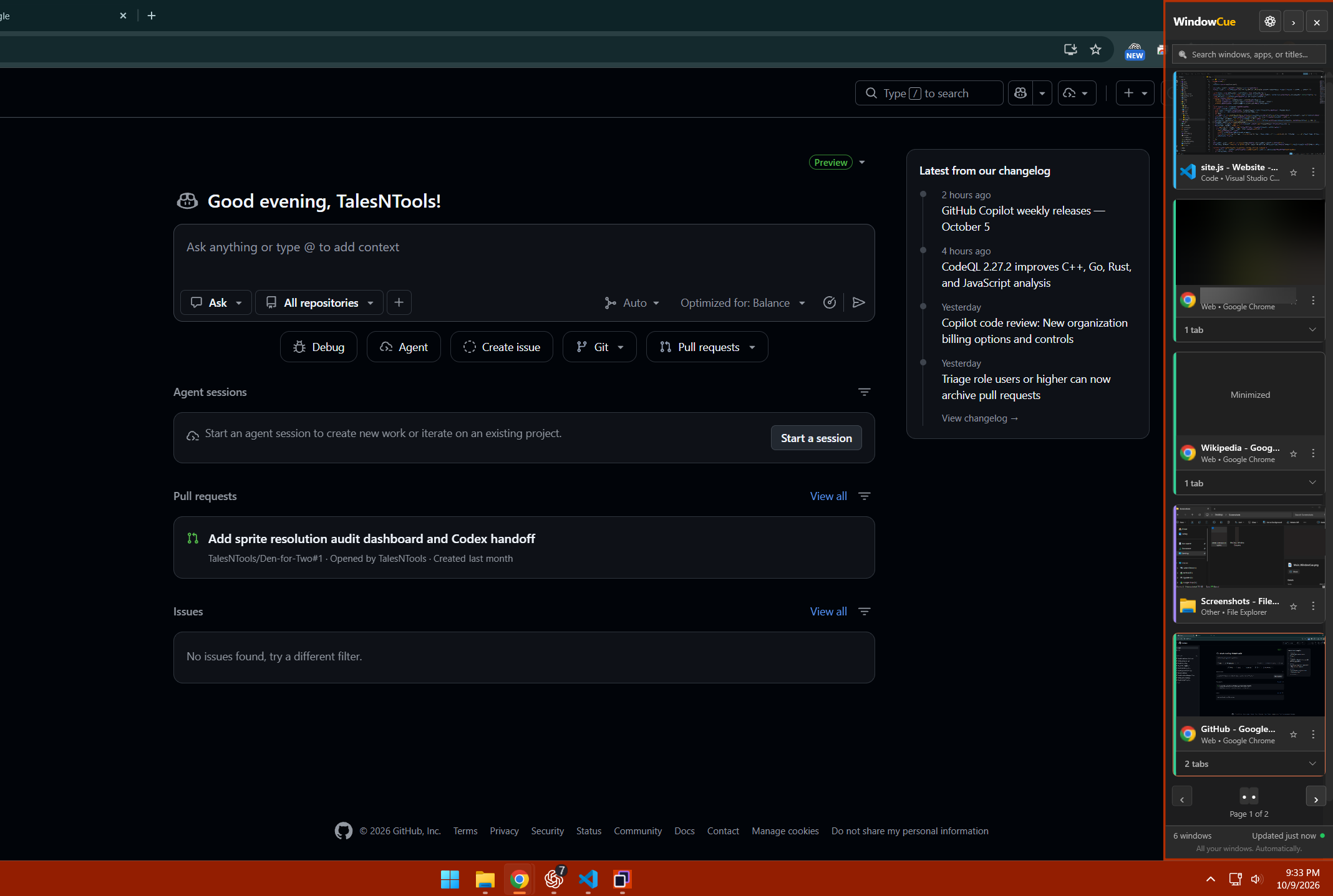Click Start a session button
Viewport: 1333px width, 896px height.
point(817,438)
